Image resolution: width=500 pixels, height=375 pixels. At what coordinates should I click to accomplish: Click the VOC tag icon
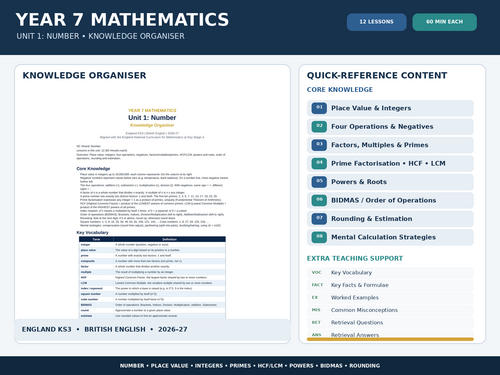316,272
